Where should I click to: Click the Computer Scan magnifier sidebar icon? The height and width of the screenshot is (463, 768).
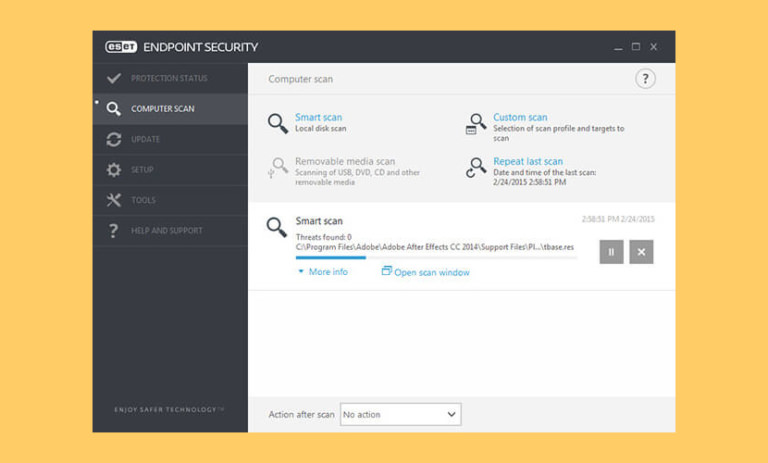coord(114,109)
